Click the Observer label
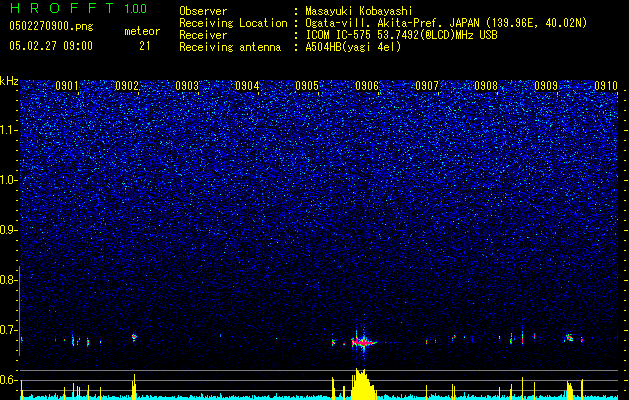Image resolution: width=629 pixels, height=400 pixels. [203, 11]
